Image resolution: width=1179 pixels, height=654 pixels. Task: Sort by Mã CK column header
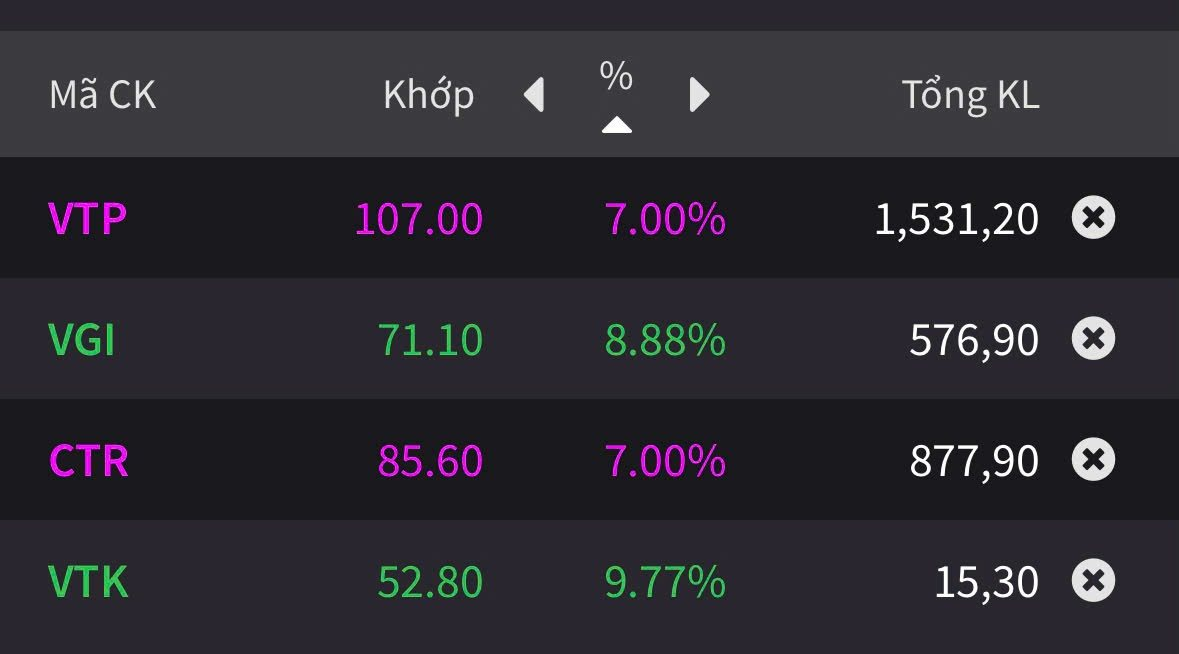click(103, 95)
